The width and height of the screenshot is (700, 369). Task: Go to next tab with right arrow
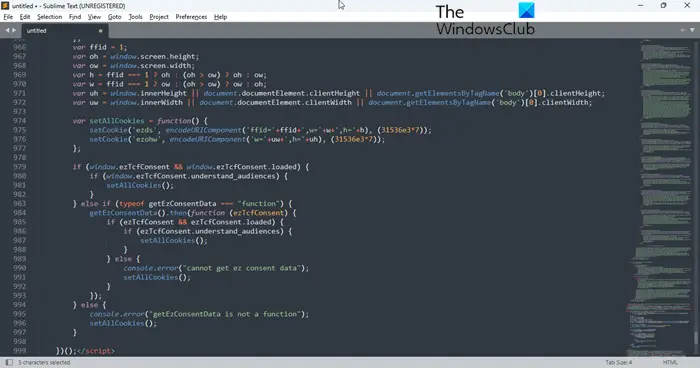[14, 30]
